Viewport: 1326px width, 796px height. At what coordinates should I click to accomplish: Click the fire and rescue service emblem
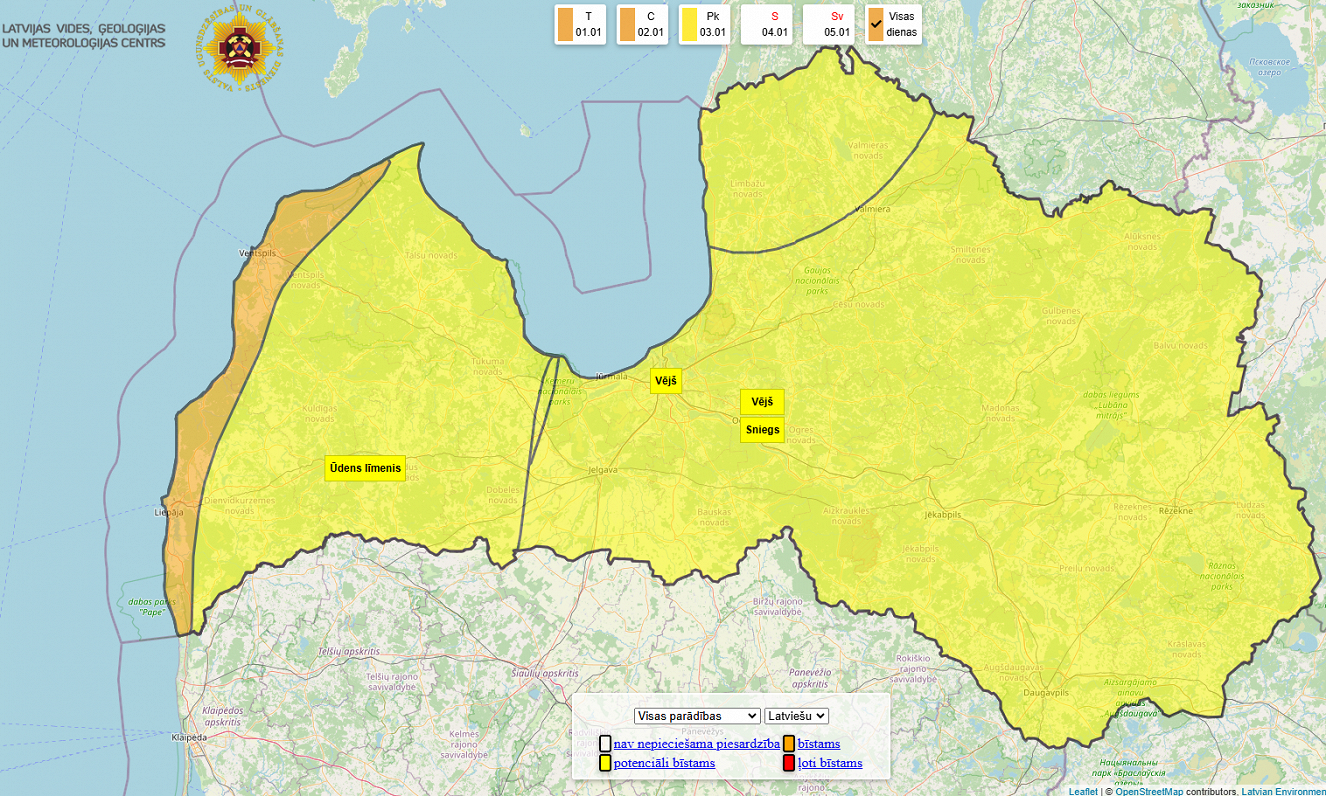(238, 46)
